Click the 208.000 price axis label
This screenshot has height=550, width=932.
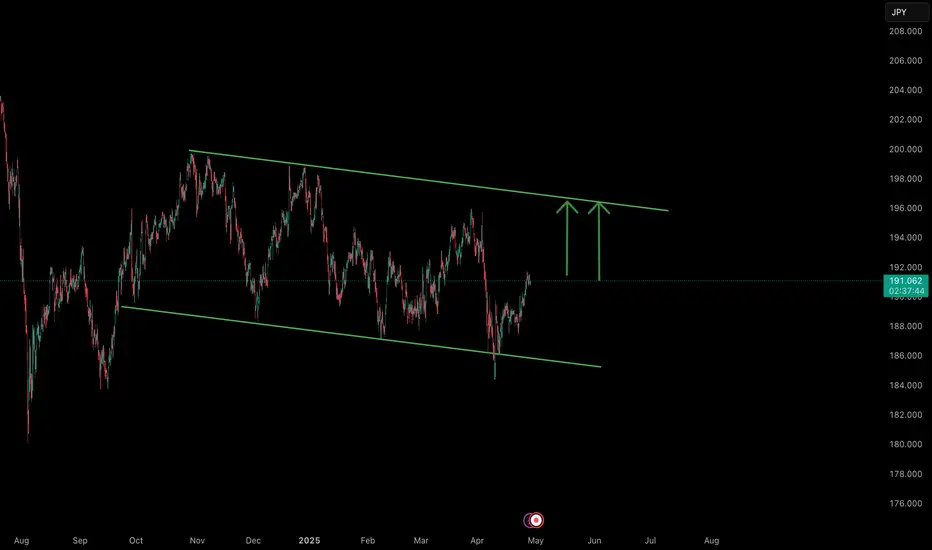[905, 31]
